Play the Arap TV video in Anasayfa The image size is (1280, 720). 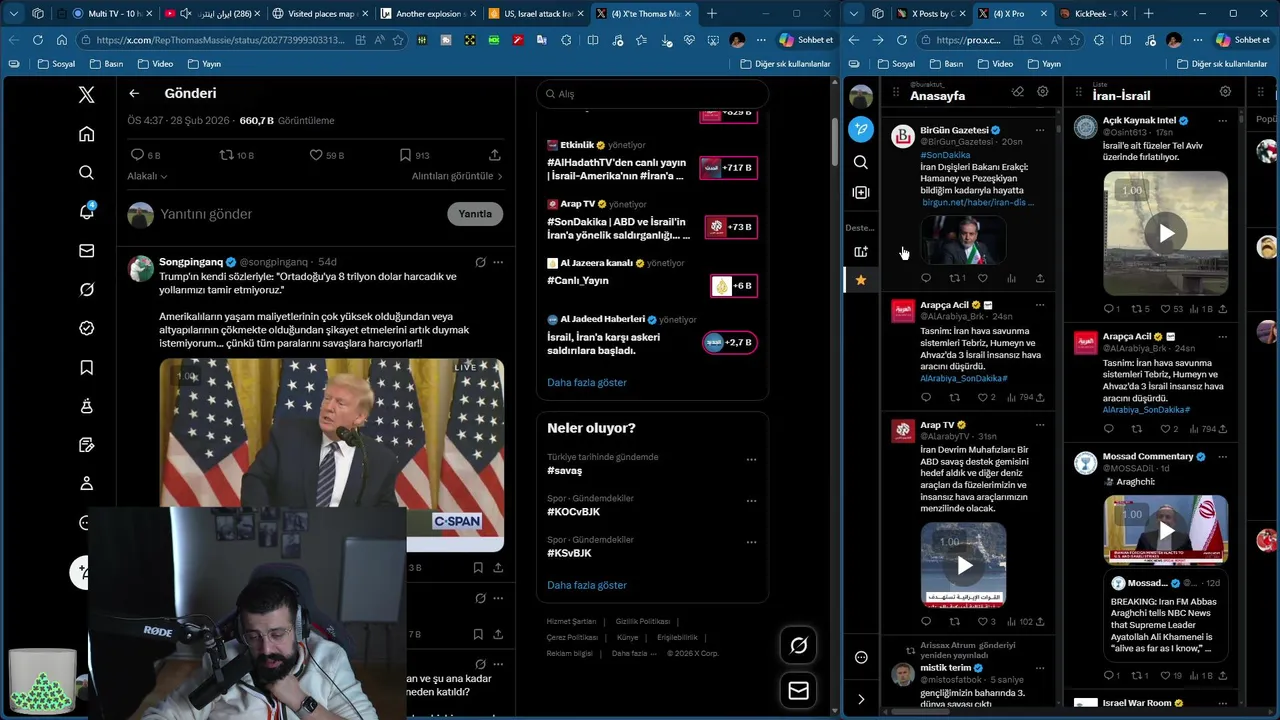[x=964, y=566]
